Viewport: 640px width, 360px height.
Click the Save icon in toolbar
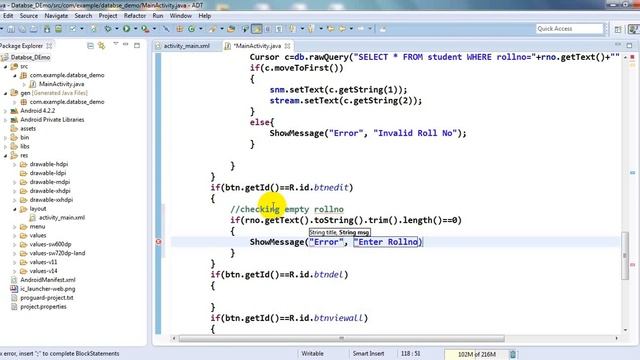tap(11, 29)
